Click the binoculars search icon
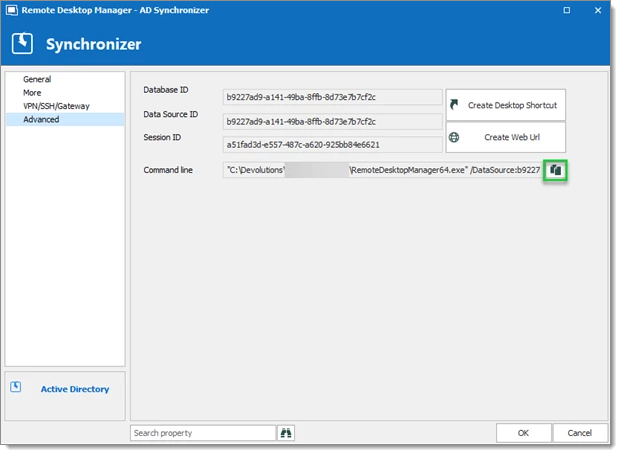Image resolution: width=621 pixels, height=455 pixels. pyautogui.click(x=286, y=433)
